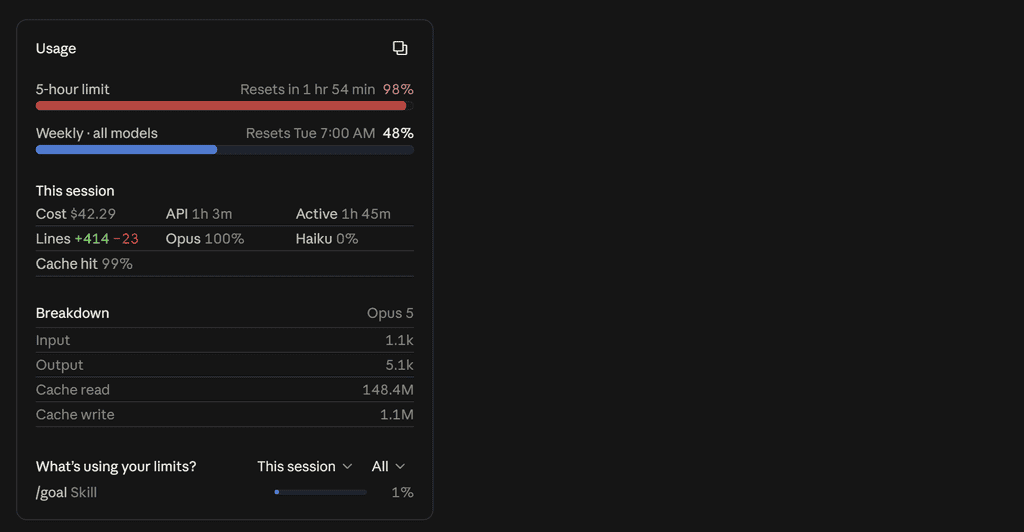
Task: Click the Lines +414 −23 stat
Action: [x=87, y=239]
